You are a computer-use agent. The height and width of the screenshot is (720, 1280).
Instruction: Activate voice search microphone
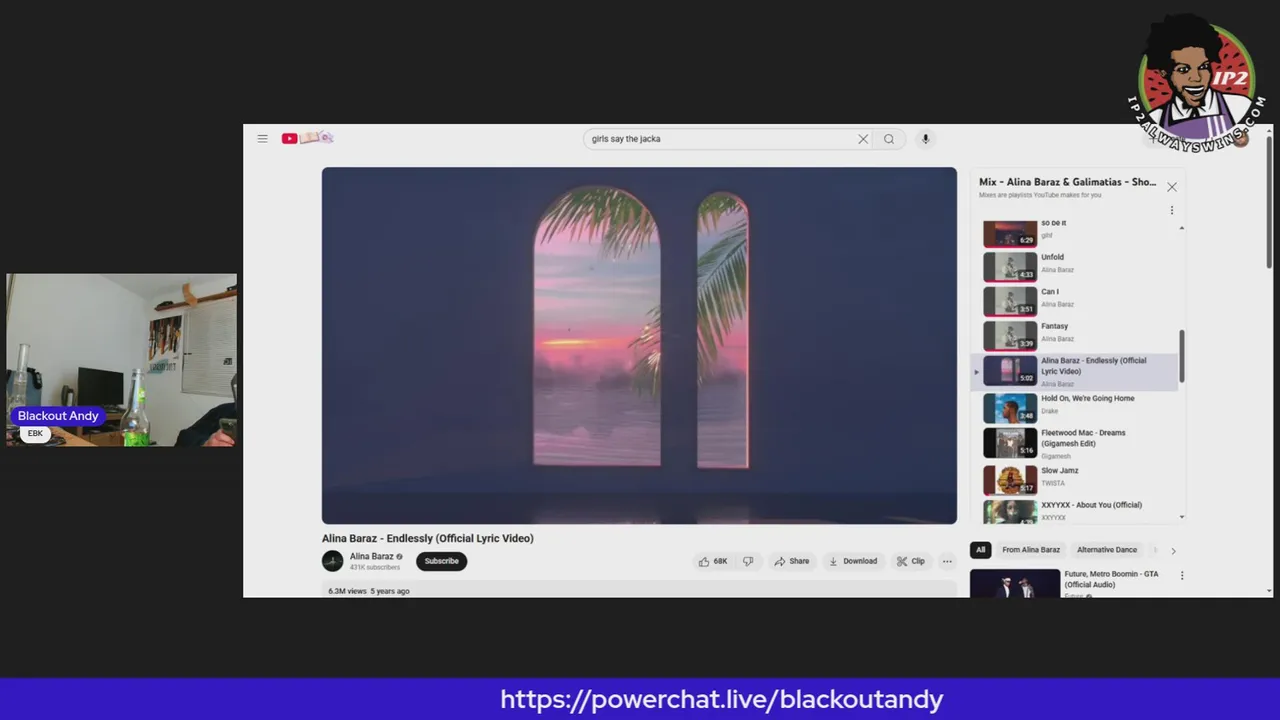click(925, 139)
